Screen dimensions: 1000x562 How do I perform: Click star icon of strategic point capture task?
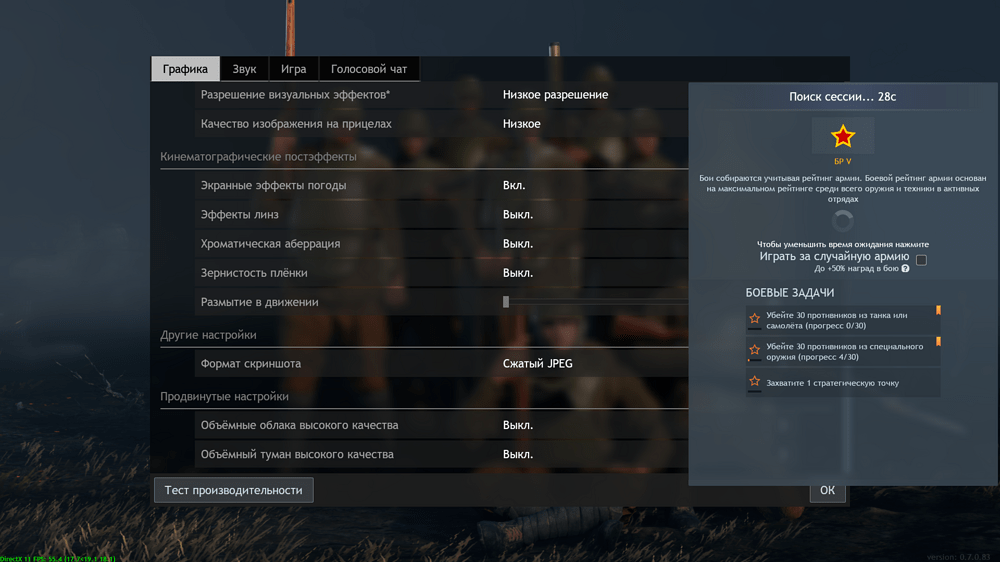tap(755, 382)
